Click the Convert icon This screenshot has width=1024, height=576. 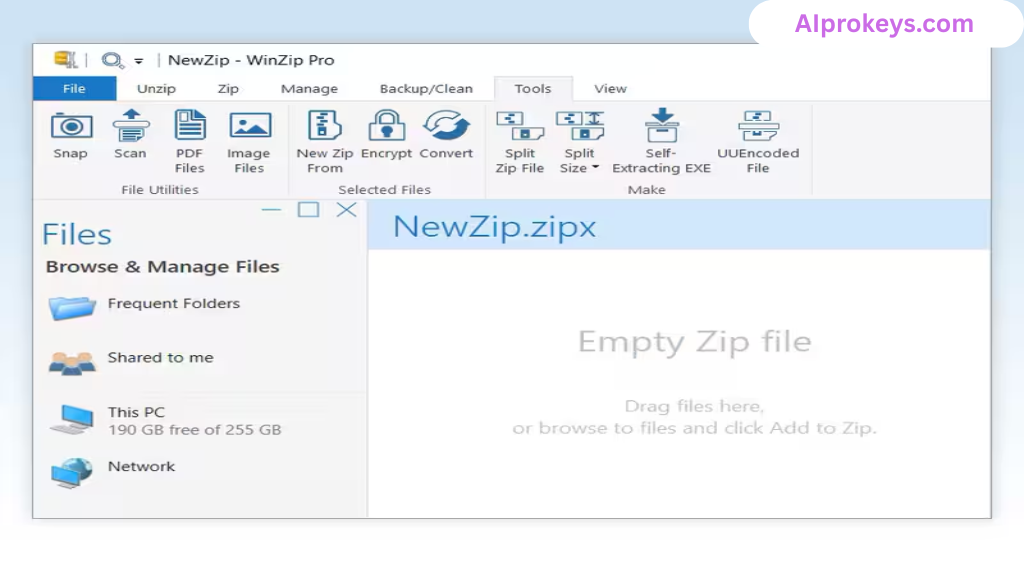[446, 125]
